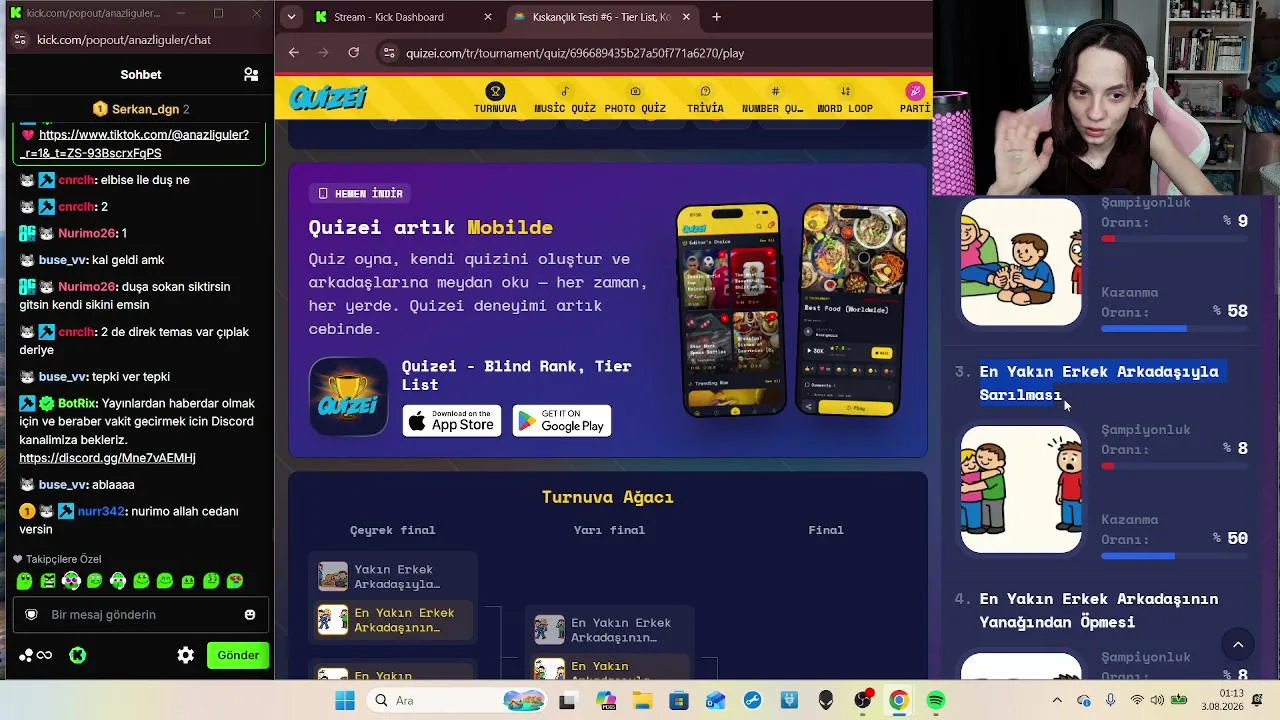
Task: Click the hugging friends illustration thumbnail
Action: (x=1021, y=490)
